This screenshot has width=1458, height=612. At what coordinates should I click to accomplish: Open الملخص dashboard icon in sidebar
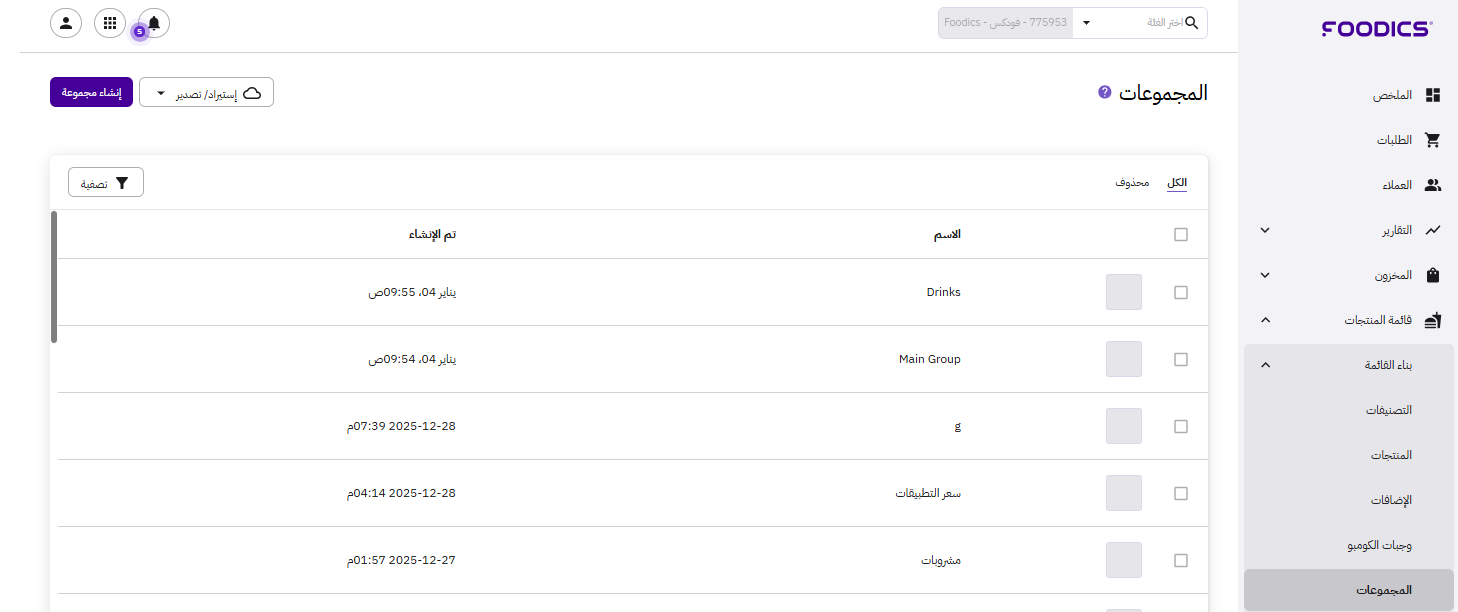1432,95
